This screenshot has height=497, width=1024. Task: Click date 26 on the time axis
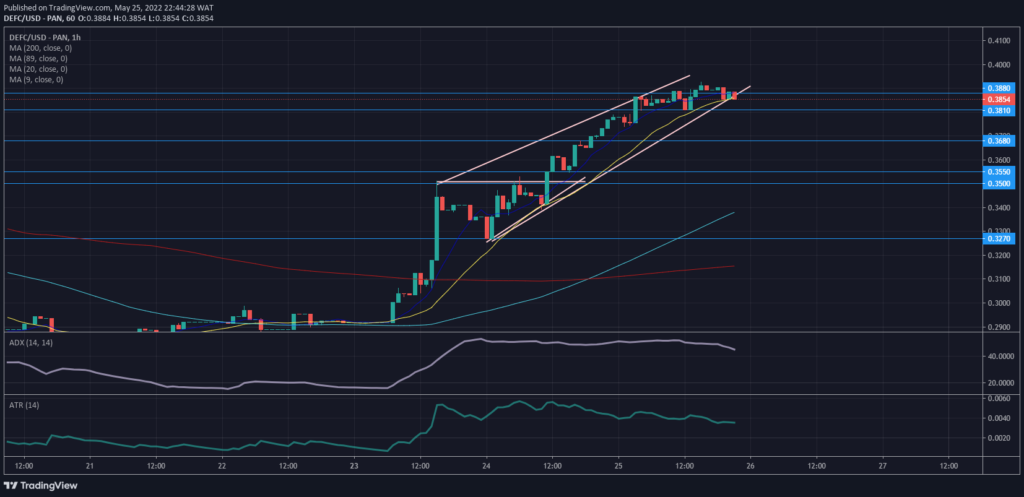750,466
